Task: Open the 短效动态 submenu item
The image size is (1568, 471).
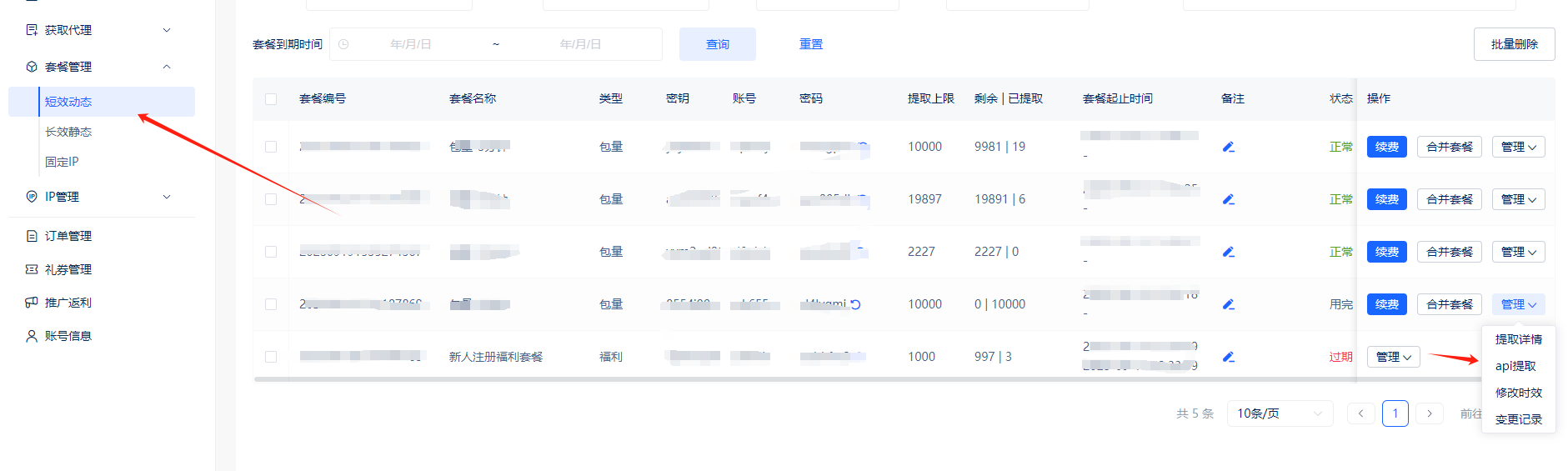Action: coord(102,102)
